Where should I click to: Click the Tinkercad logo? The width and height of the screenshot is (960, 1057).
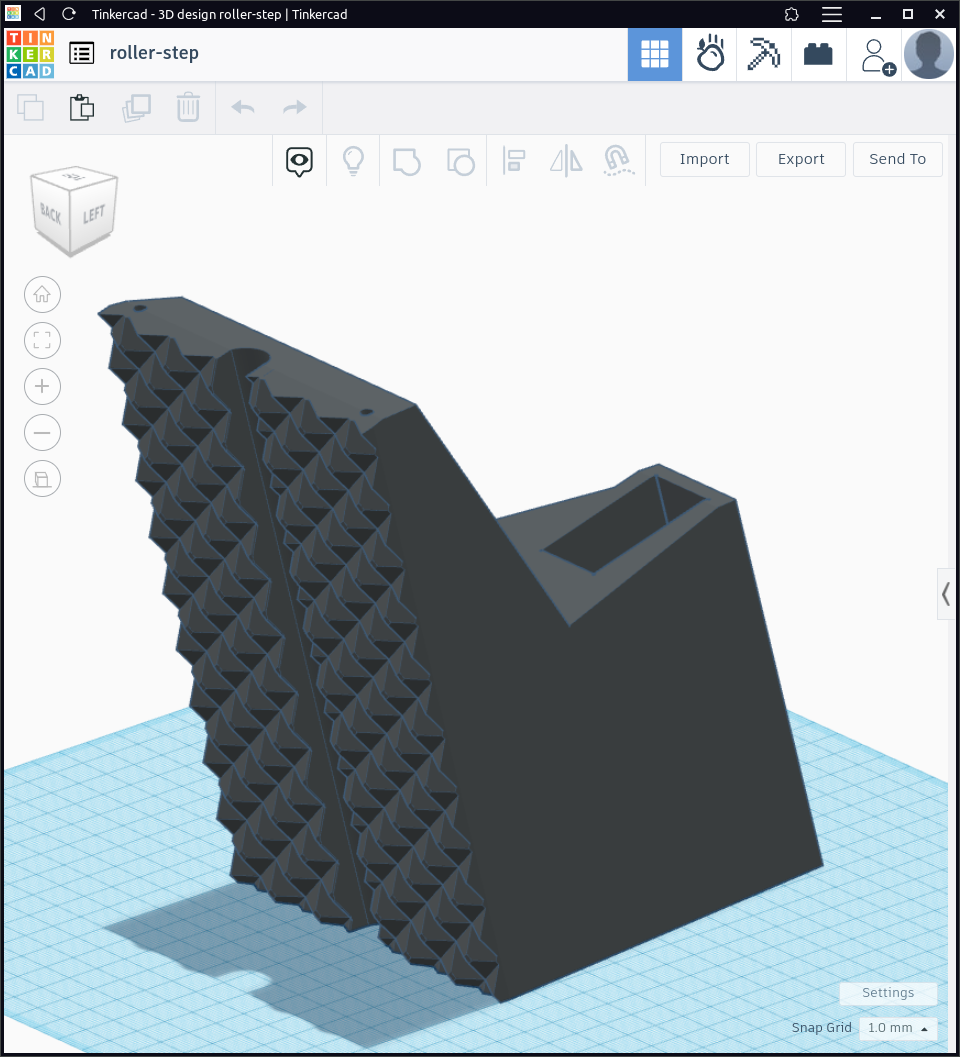coord(30,54)
